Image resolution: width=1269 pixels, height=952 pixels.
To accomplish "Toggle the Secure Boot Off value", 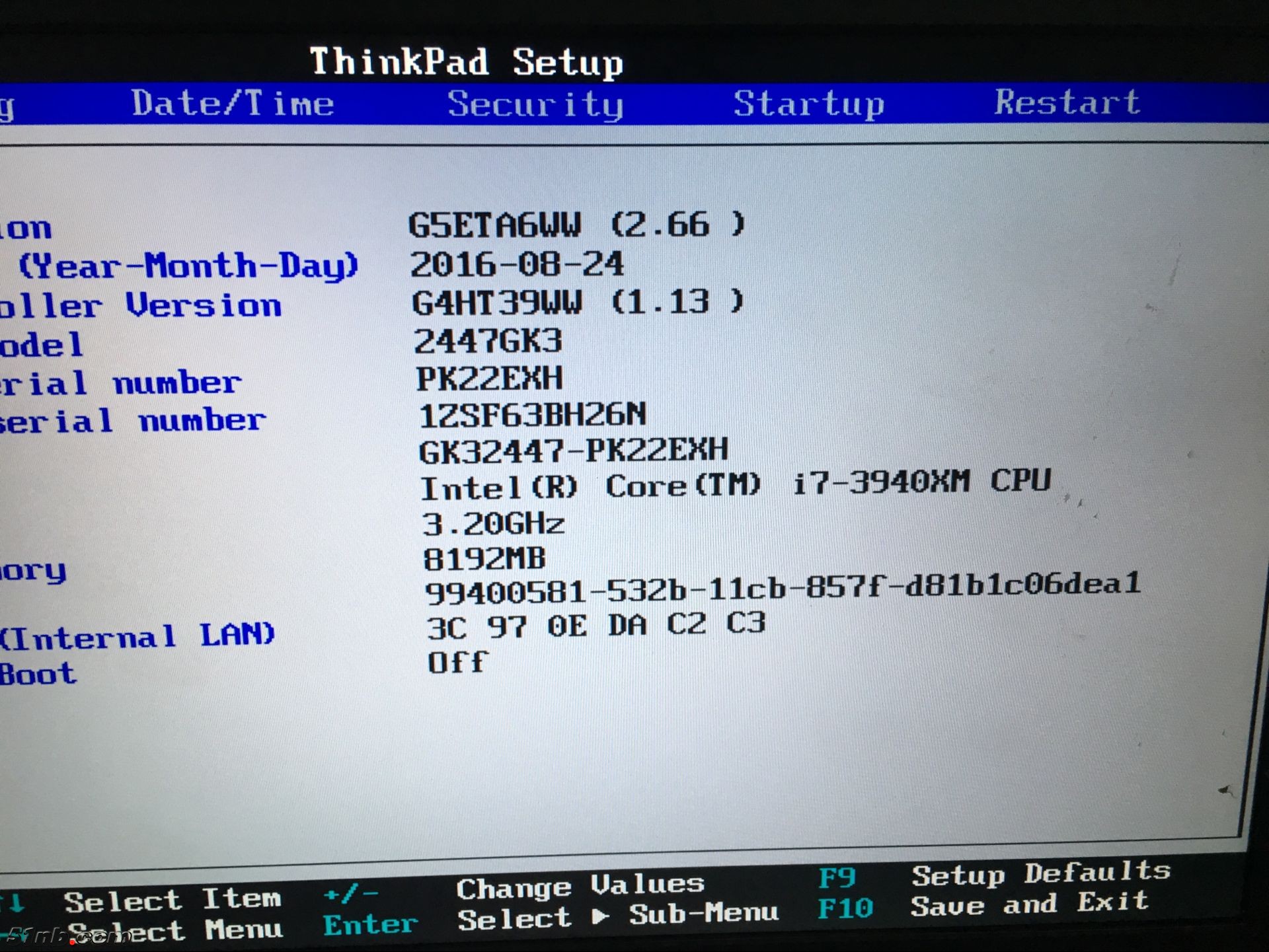I will point(457,662).
